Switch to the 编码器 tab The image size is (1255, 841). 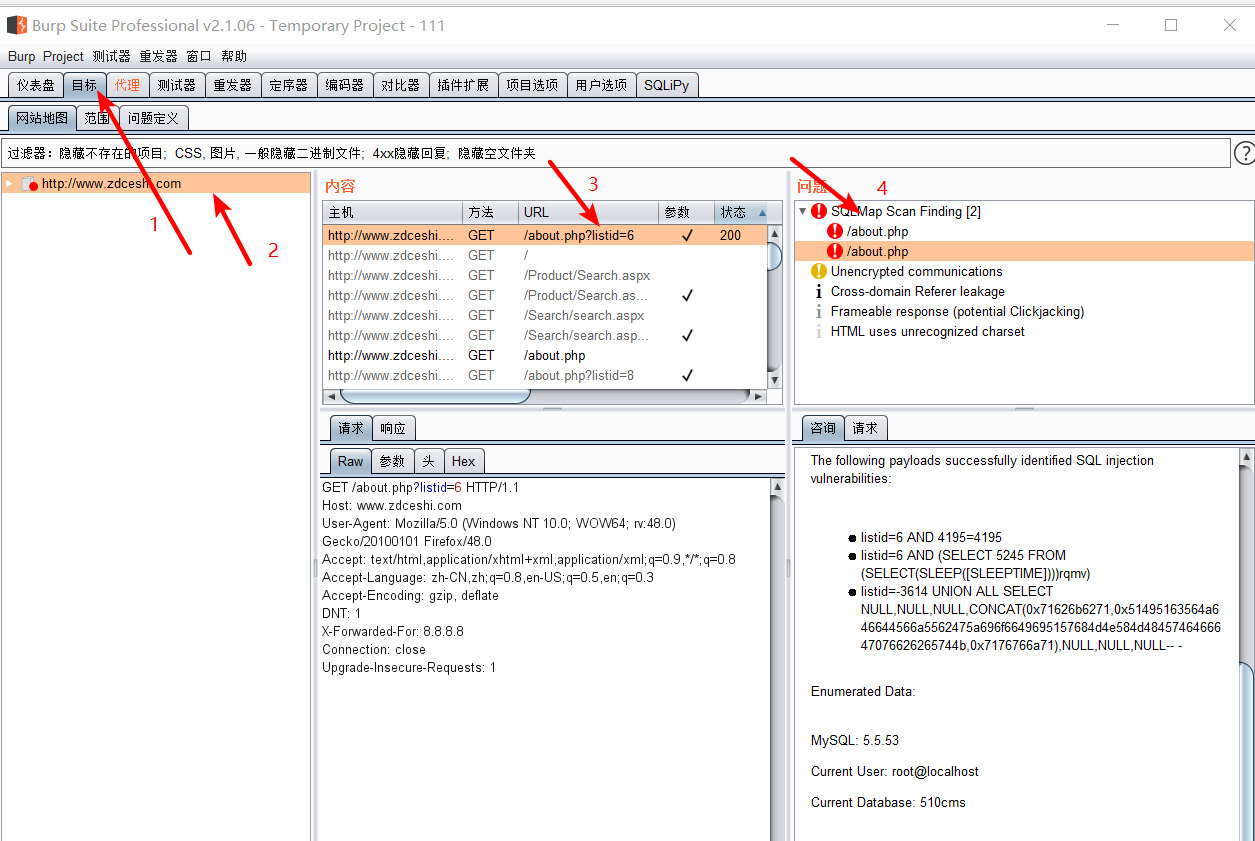coord(344,85)
